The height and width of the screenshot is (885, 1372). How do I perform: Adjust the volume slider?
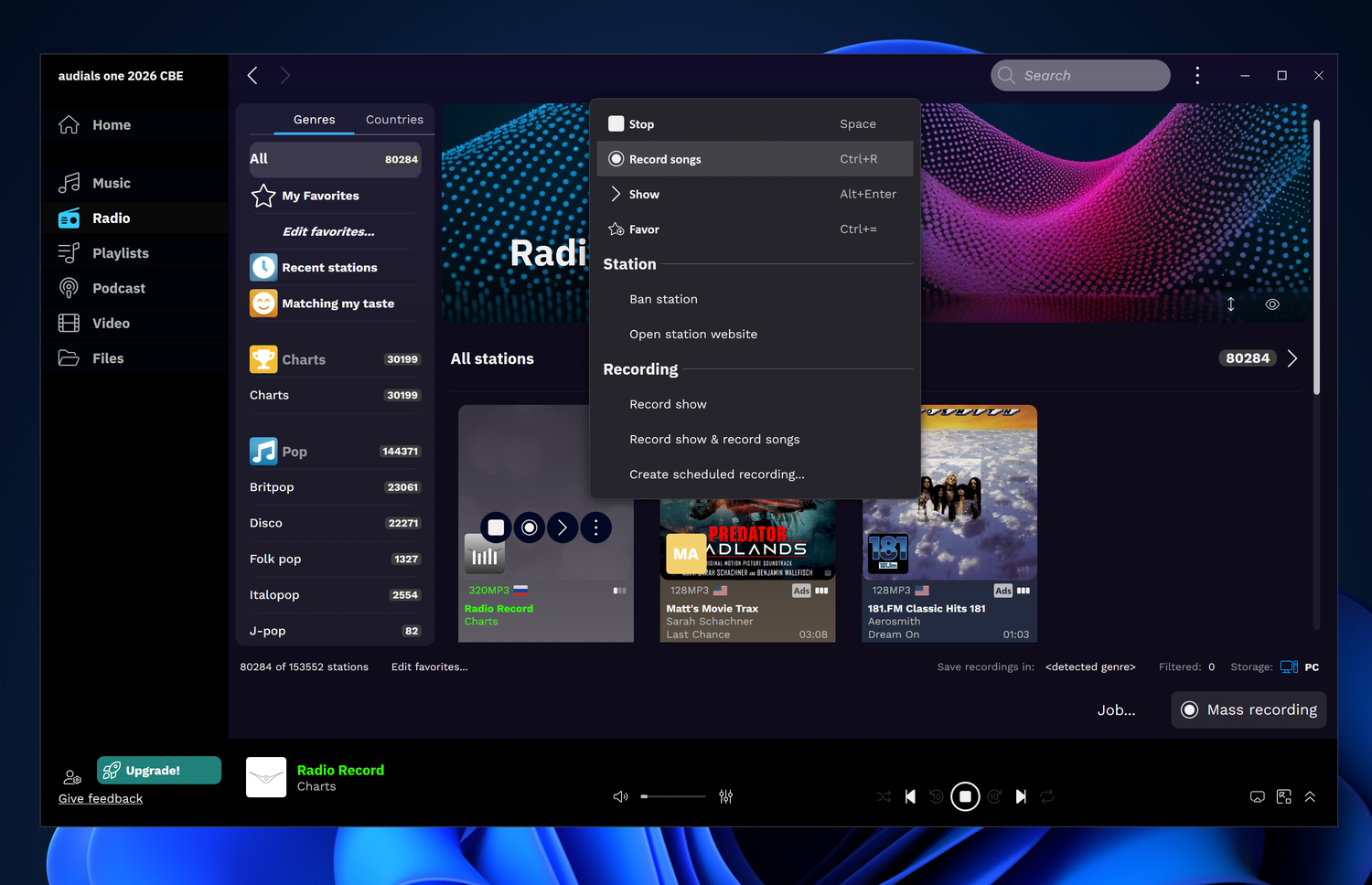tap(673, 796)
